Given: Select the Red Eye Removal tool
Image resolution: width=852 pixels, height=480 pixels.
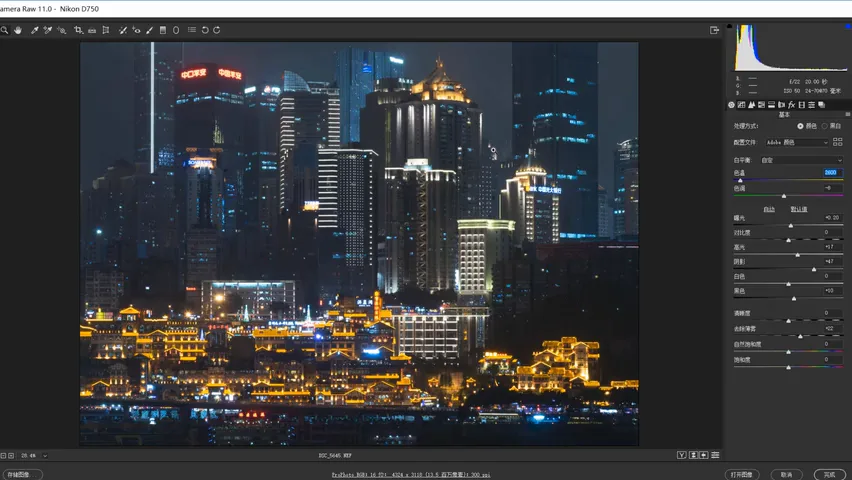Looking at the screenshot, I should tap(136, 30).
